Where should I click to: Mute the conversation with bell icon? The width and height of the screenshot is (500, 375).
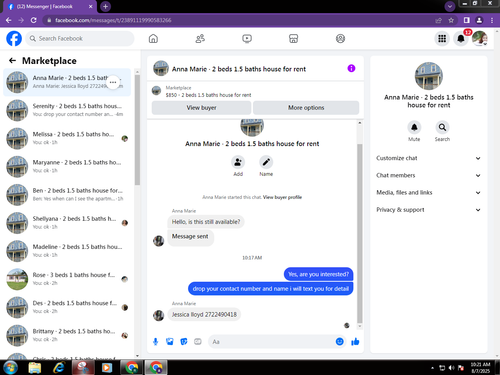pyautogui.click(x=414, y=127)
